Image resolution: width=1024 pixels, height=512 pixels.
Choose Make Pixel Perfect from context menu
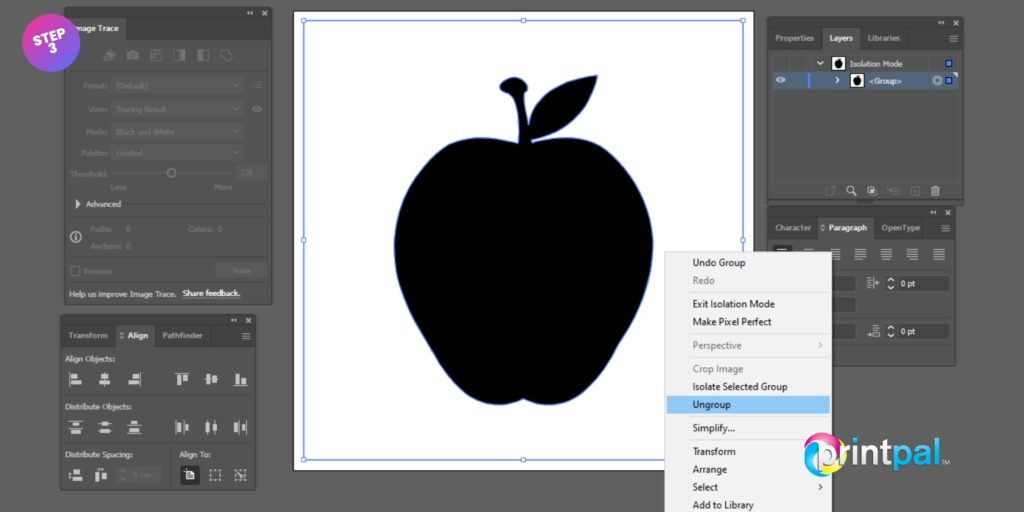748,322
